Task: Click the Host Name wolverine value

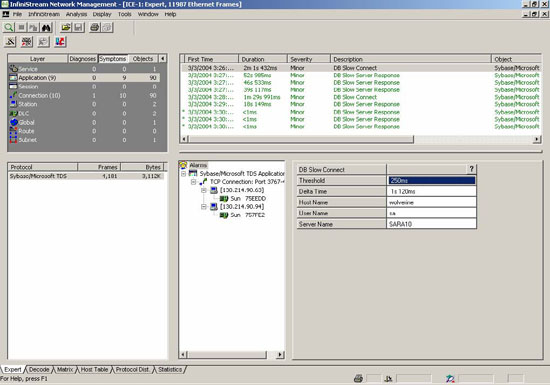Action: click(432, 202)
